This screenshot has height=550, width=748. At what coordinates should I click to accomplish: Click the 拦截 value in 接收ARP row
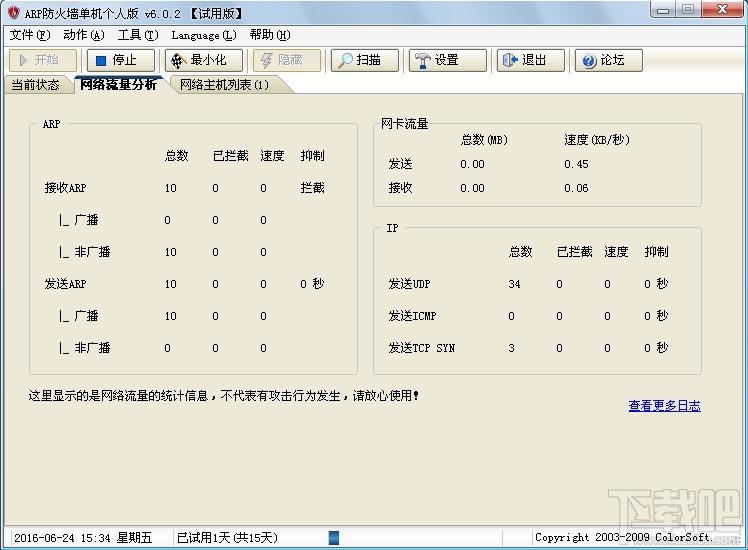[312, 188]
